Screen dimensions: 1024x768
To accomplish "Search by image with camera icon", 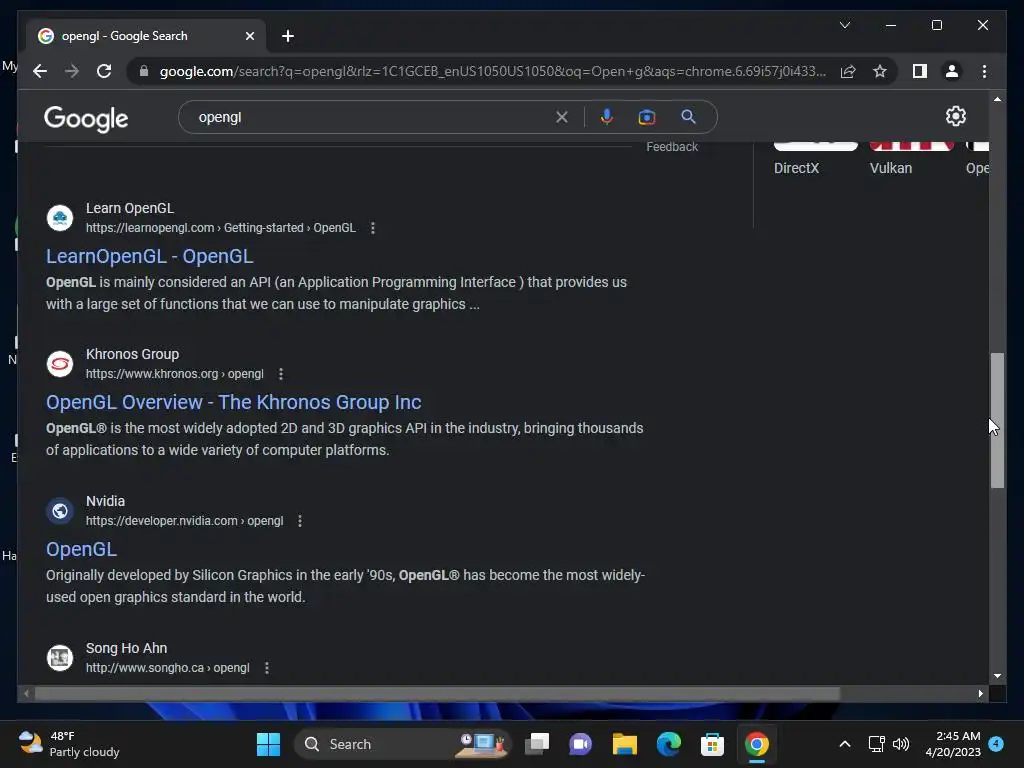I will (x=647, y=117).
